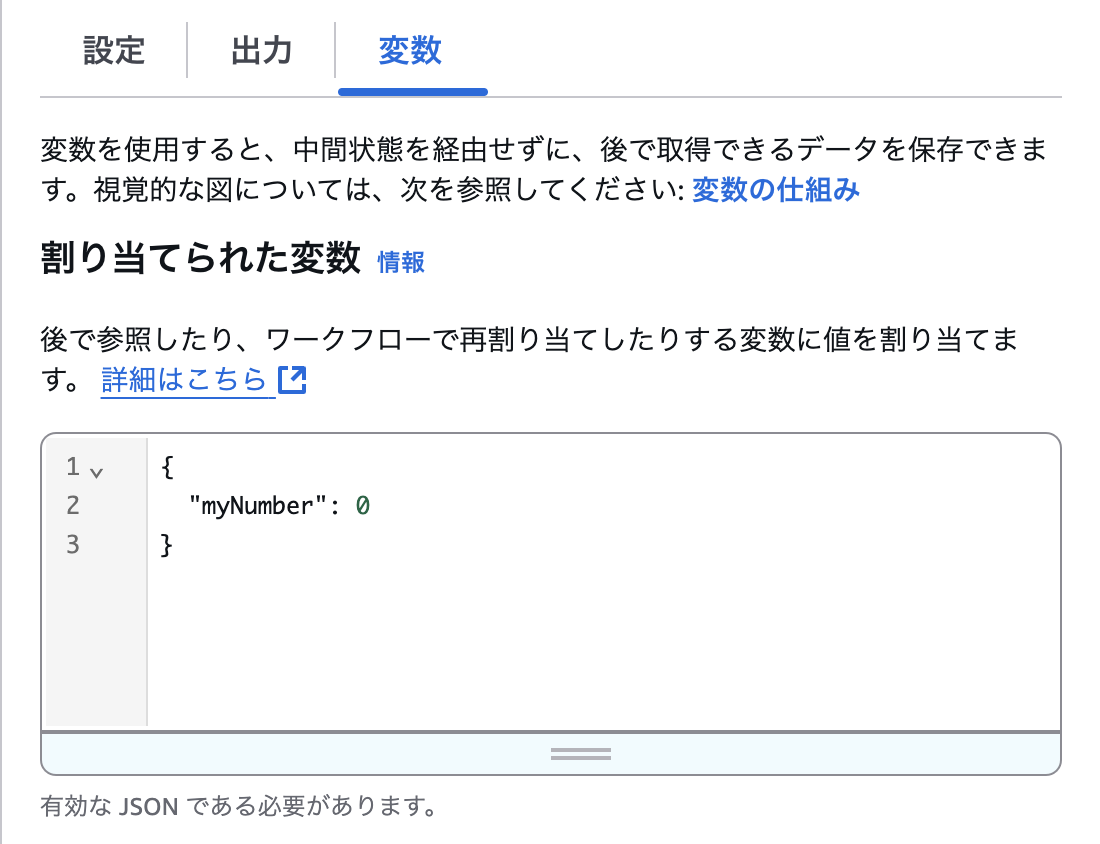The image size is (1100, 844).
Task: Collapse line 1 with the gutter chevron
Action: [x=97, y=468]
